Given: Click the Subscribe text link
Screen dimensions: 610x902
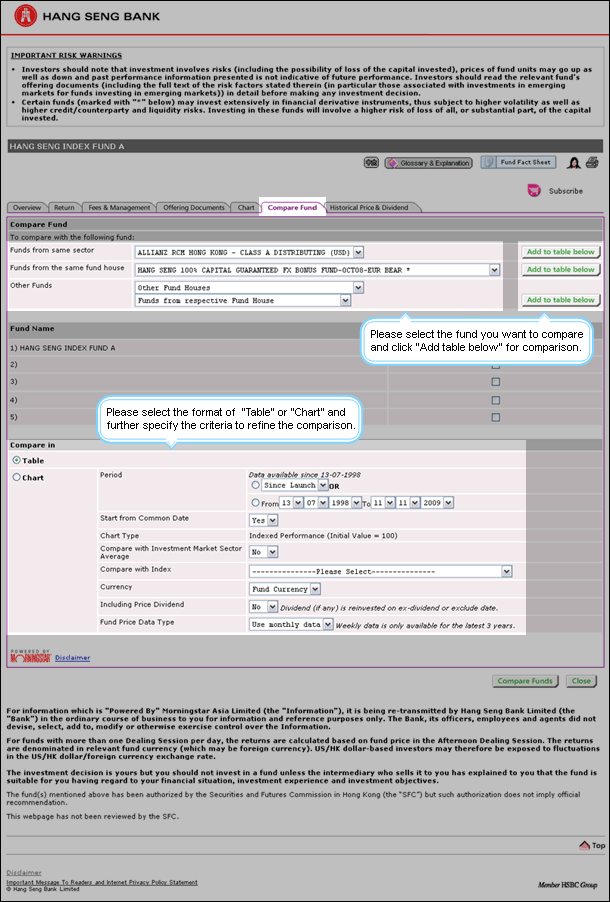Looking at the screenshot, I should [565, 191].
